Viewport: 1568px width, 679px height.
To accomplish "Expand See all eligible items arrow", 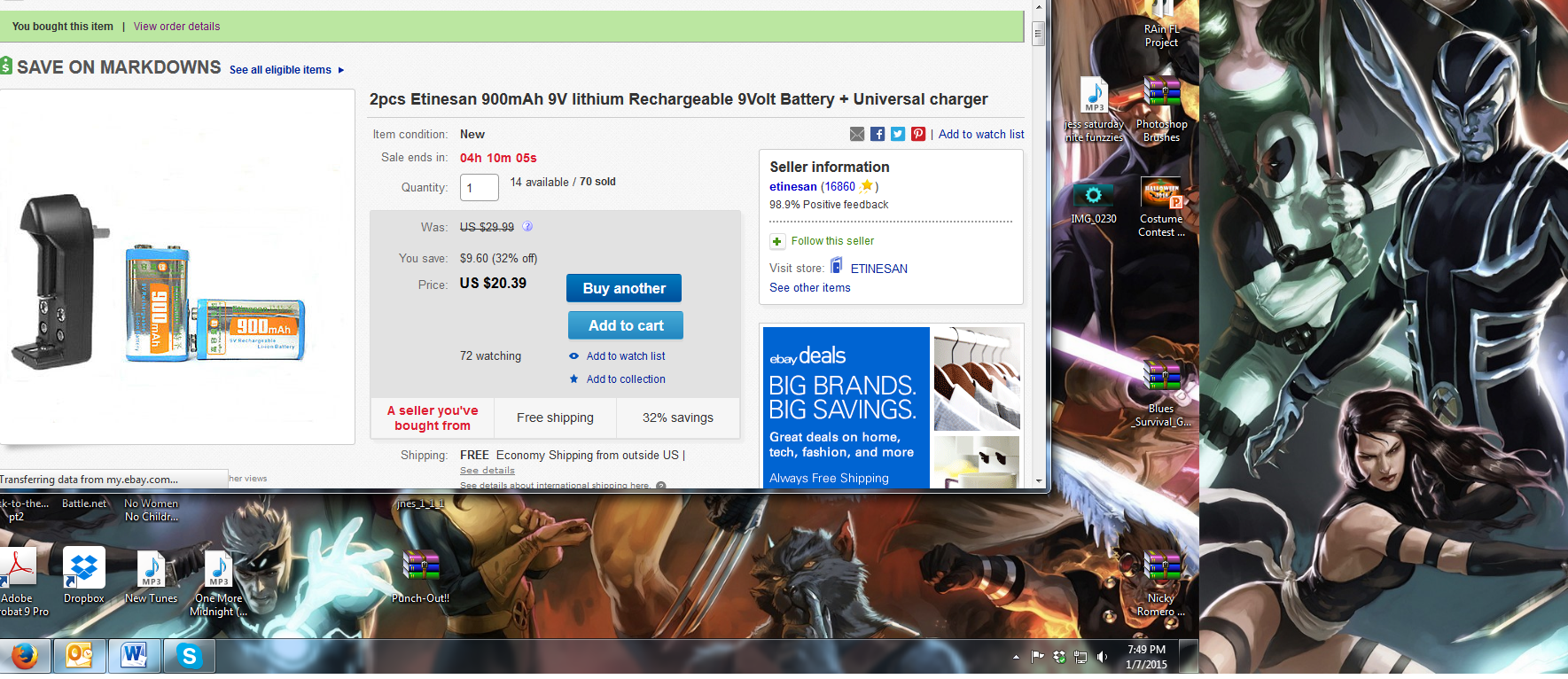I will tap(341, 70).
